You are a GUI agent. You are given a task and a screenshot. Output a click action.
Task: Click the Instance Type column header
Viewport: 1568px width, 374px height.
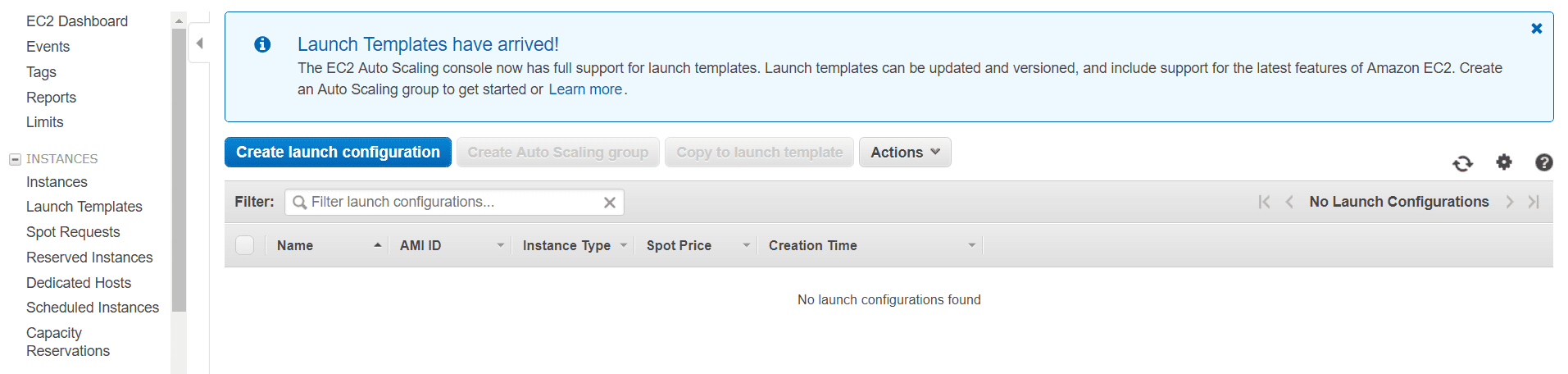click(x=566, y=245)
